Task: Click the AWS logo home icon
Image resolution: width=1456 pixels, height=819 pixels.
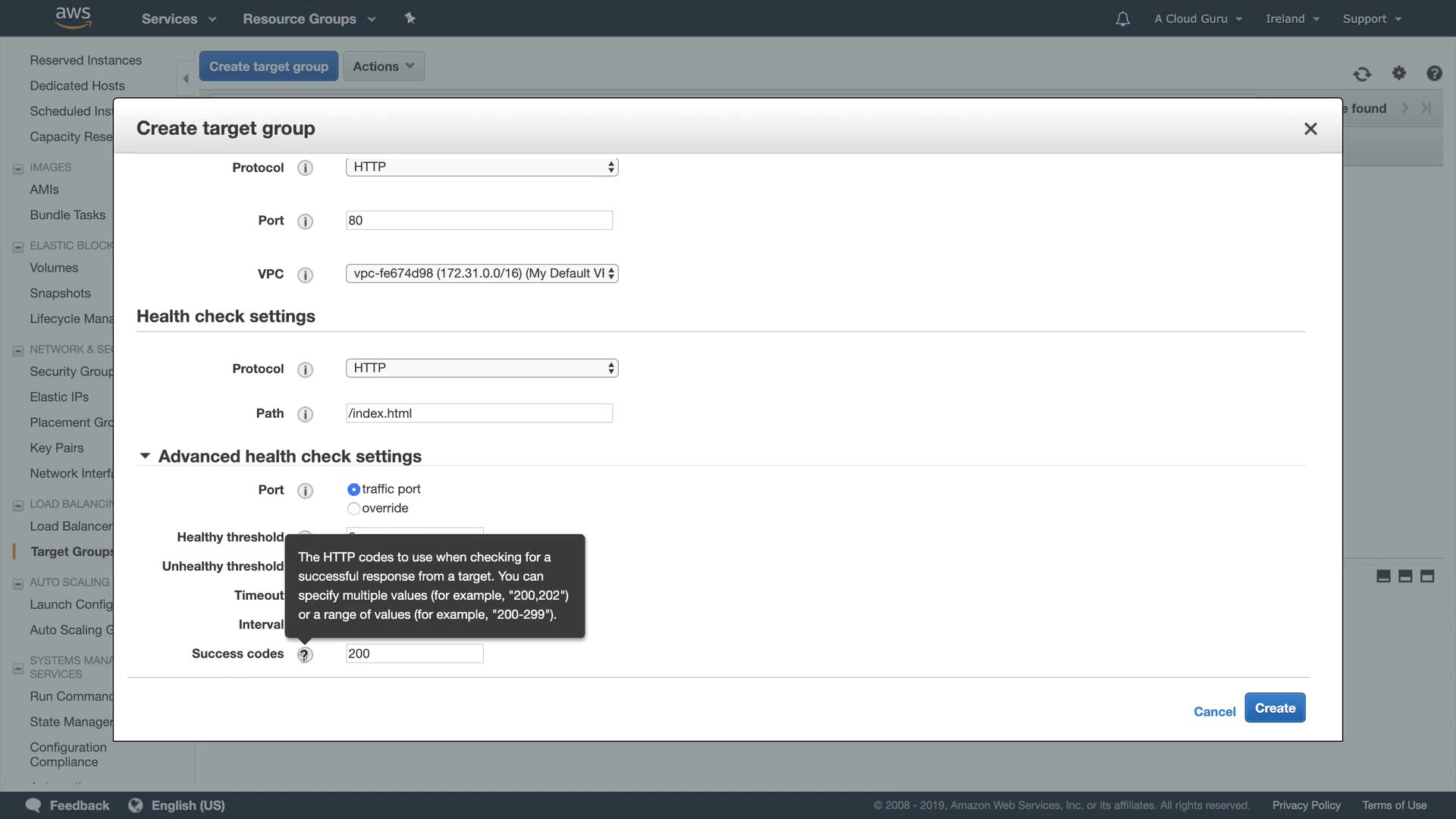Action: [74, 17]
